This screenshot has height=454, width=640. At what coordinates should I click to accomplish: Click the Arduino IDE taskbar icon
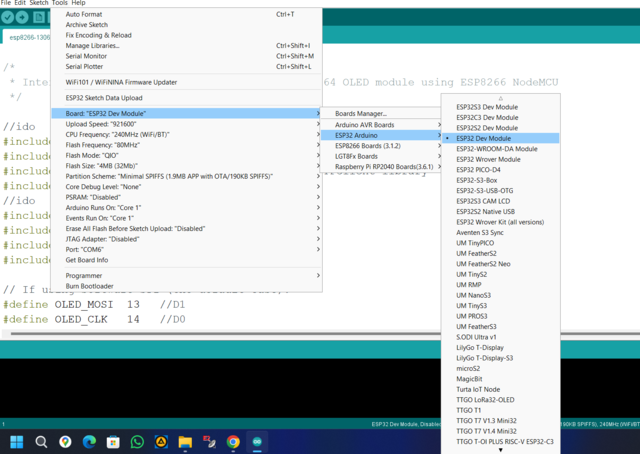click(x=257, y=442)
